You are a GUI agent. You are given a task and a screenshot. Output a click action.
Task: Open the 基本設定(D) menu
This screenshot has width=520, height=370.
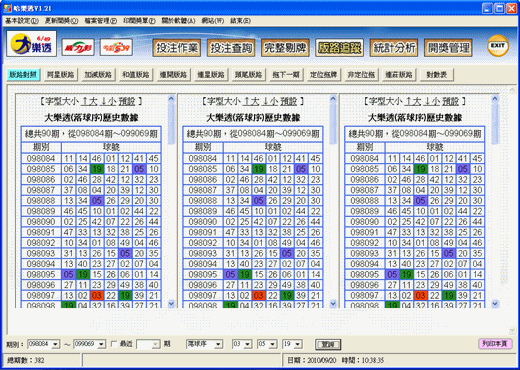pyautogui.click(x=22, y=21)
